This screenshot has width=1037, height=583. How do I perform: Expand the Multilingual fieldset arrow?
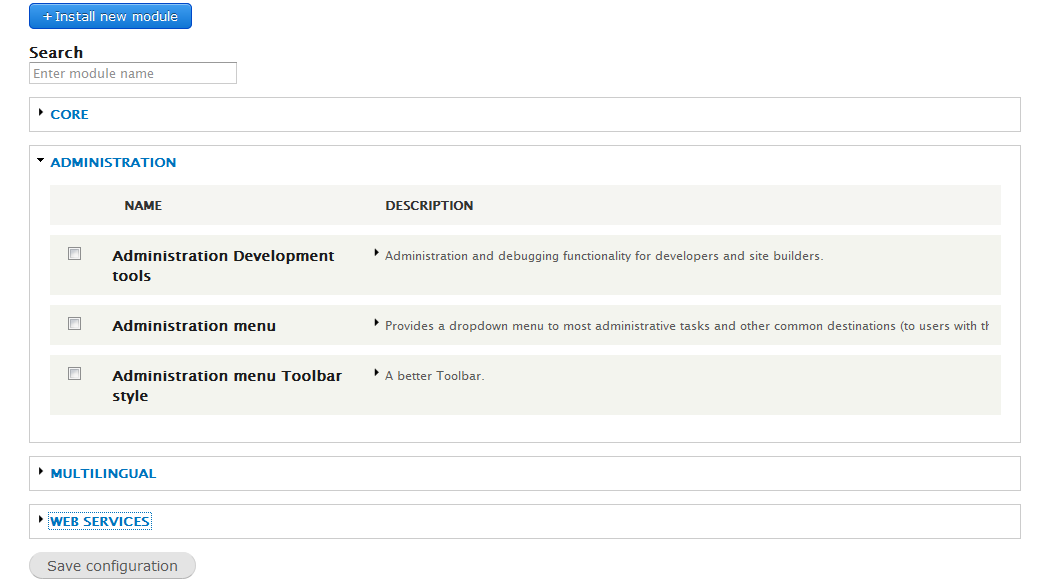point(41,472)
